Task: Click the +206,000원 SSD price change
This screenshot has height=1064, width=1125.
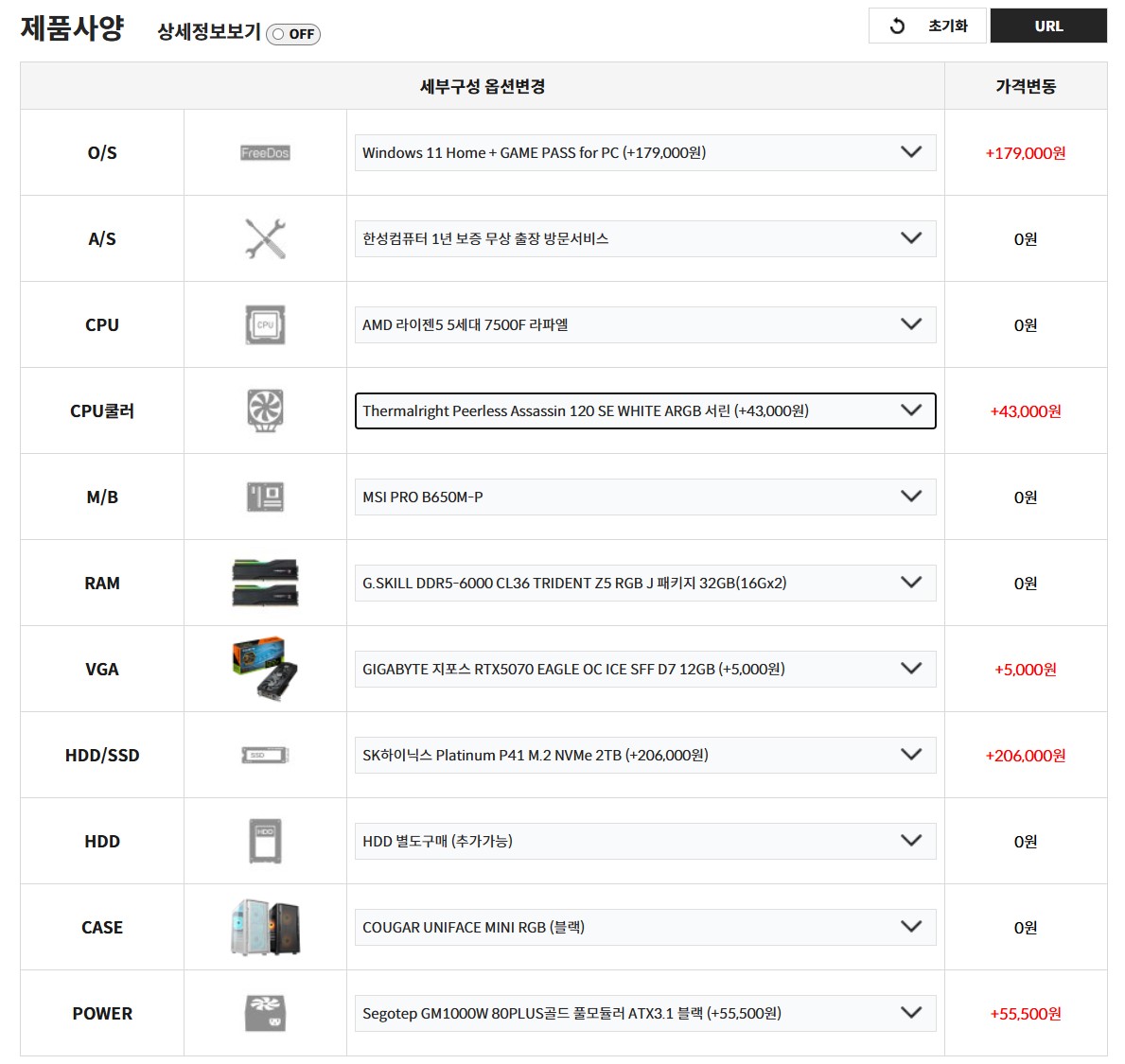Action: pos(1026,756)
